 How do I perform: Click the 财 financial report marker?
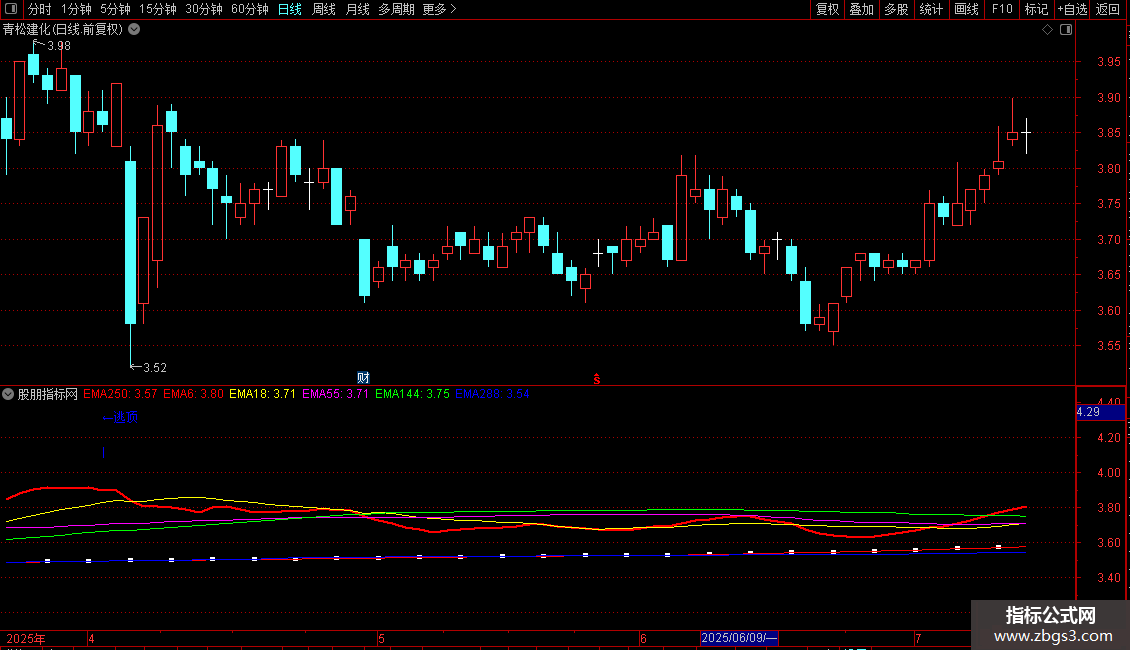(363, 378)
